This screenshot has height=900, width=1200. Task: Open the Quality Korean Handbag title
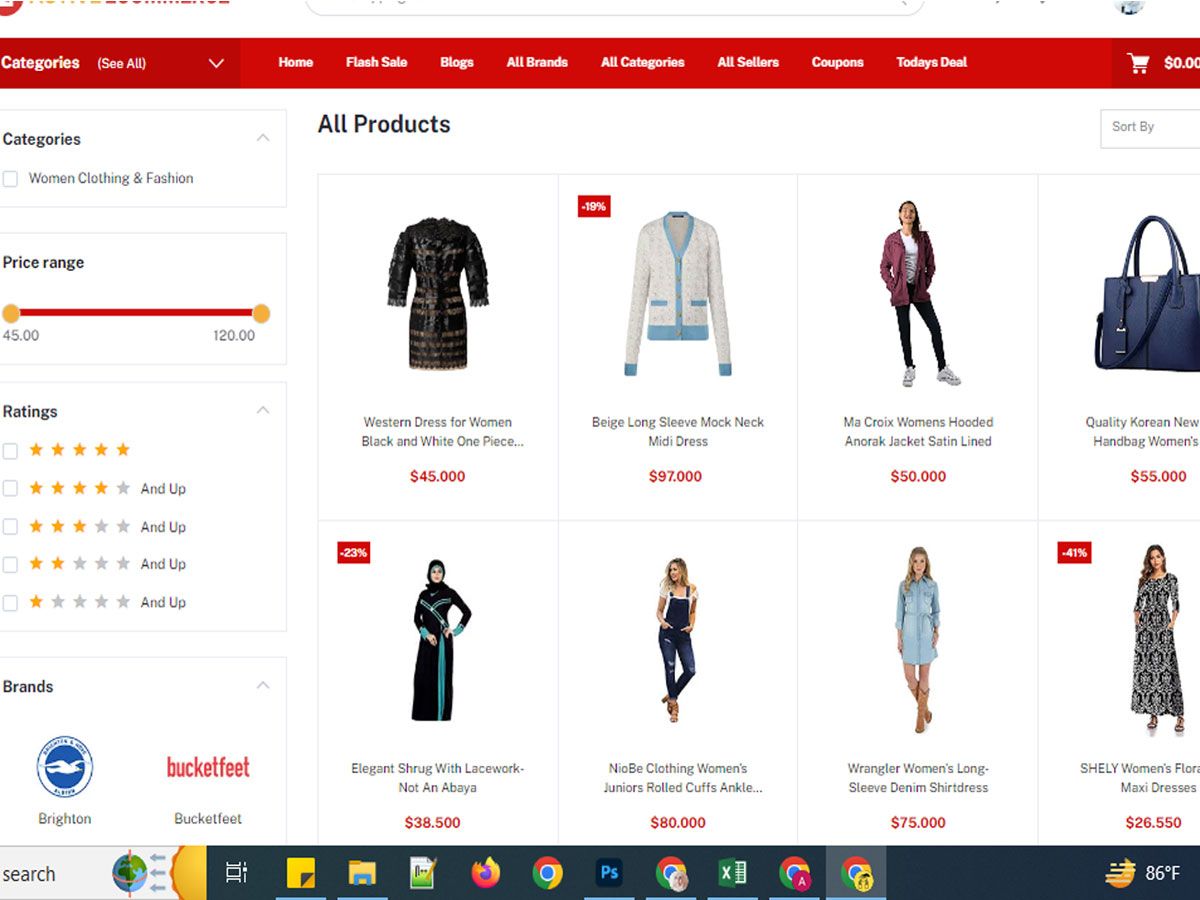click(x=1143, y=431)
